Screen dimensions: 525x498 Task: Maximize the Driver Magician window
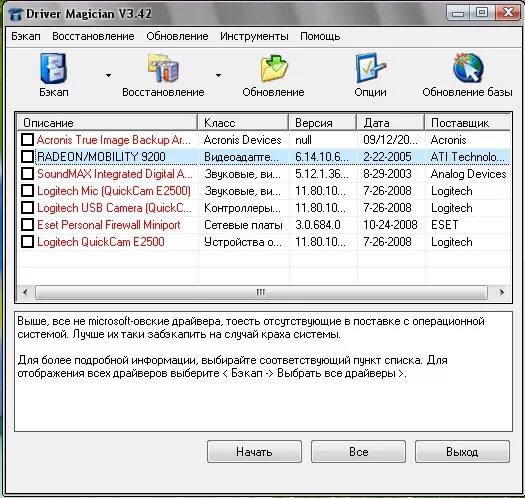[x=482, y=13]
